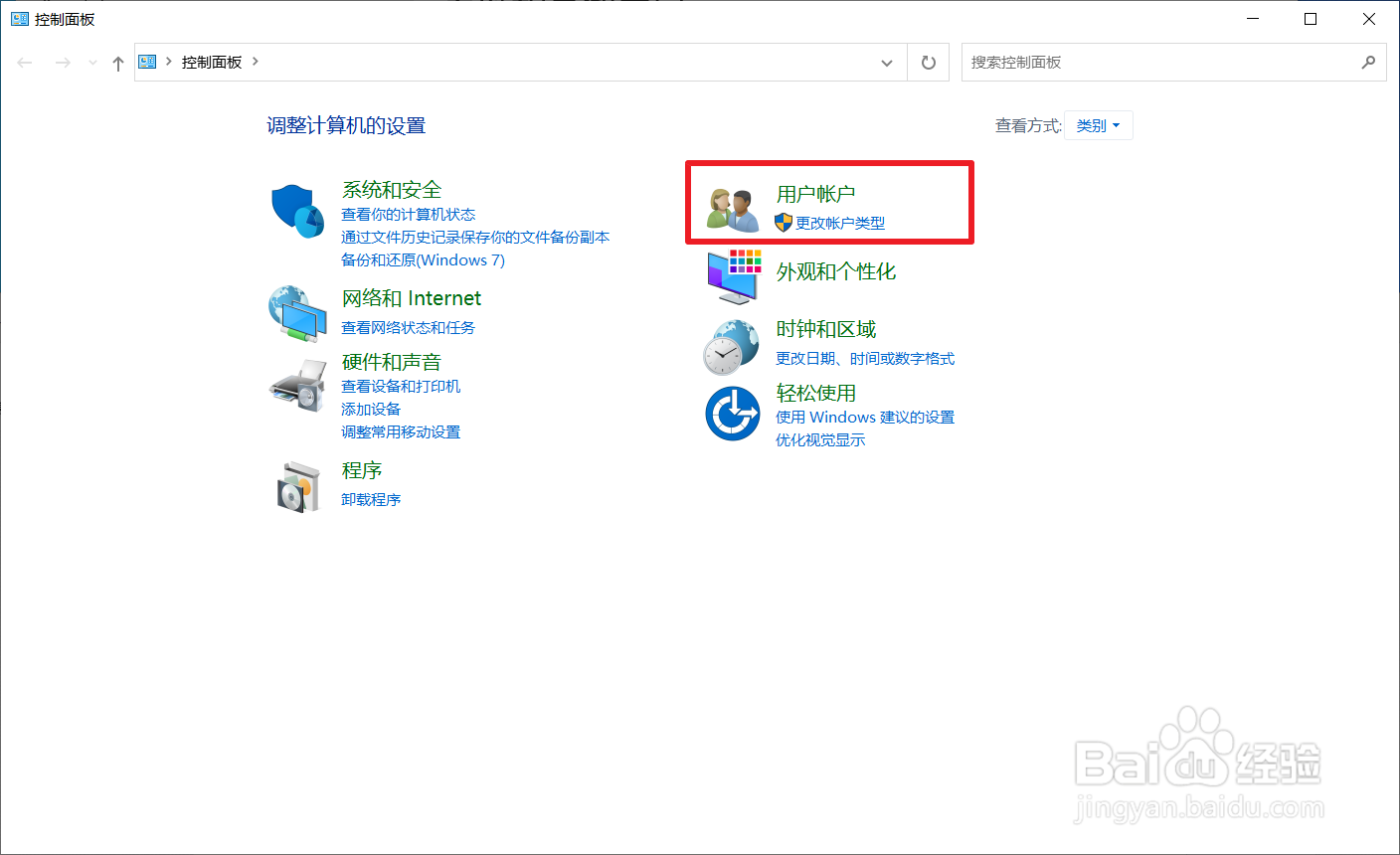Image resolution: width=1400 pixels, height=855 pixels.
Task: Open 备份和还原(Windows 7)
Action: pos(423,259)
